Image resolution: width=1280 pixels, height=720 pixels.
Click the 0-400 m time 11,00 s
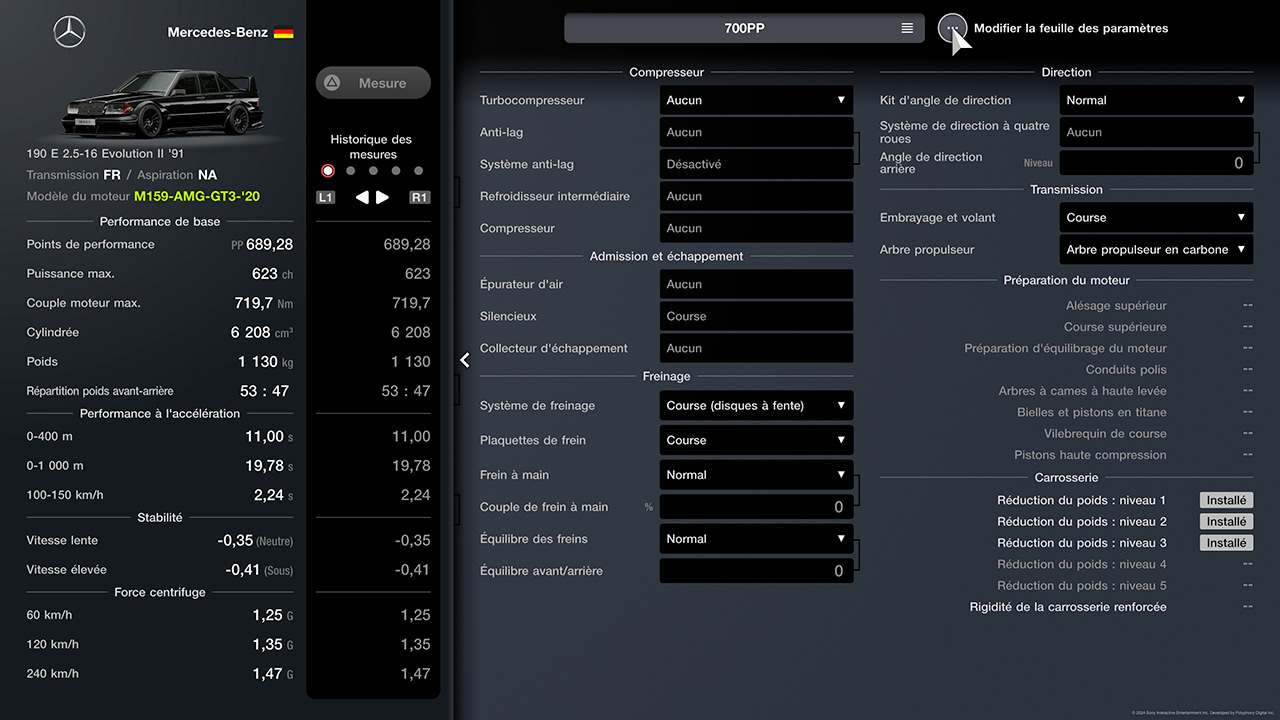(269, 436)
